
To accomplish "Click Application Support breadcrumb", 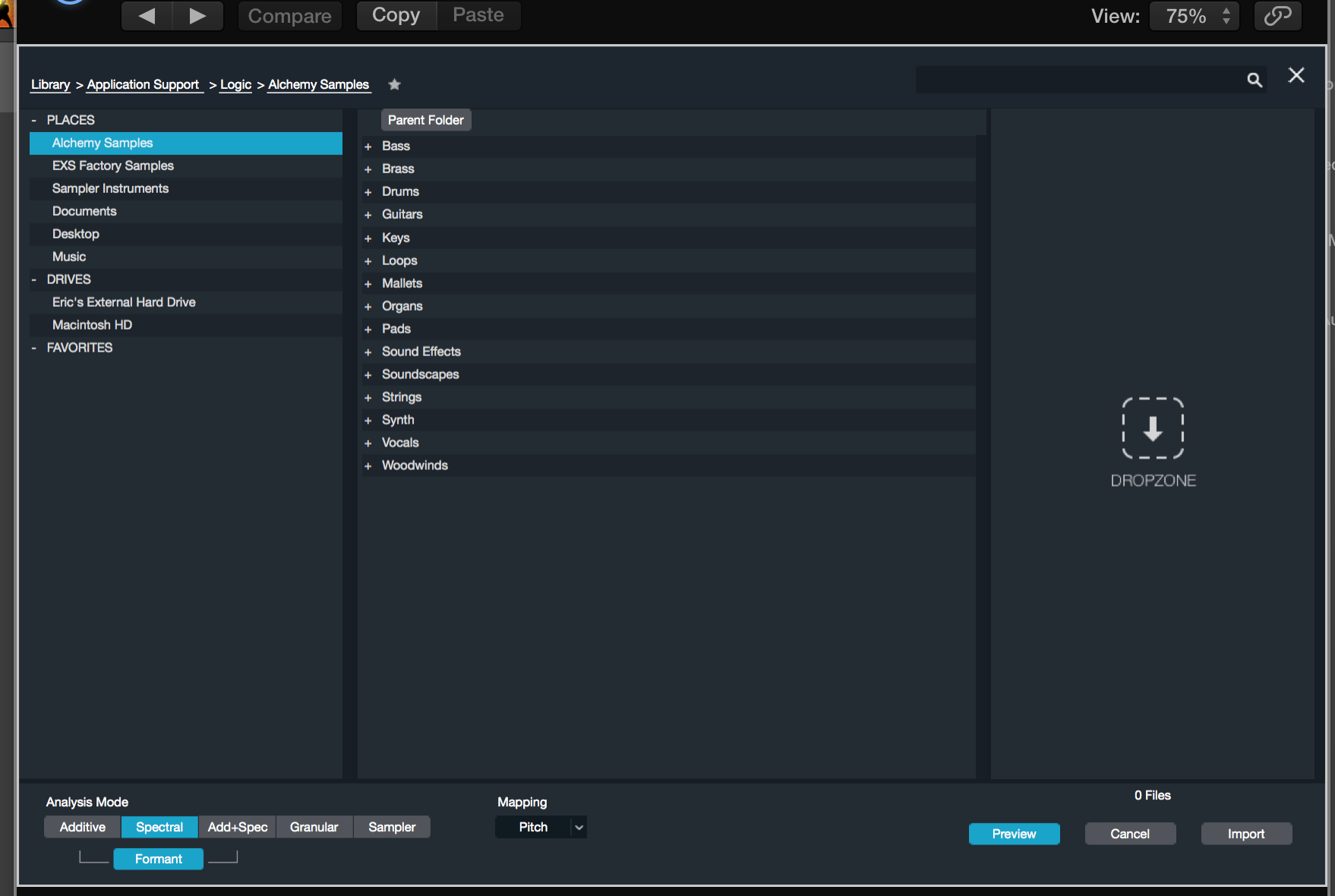I will tap(143, 84).
